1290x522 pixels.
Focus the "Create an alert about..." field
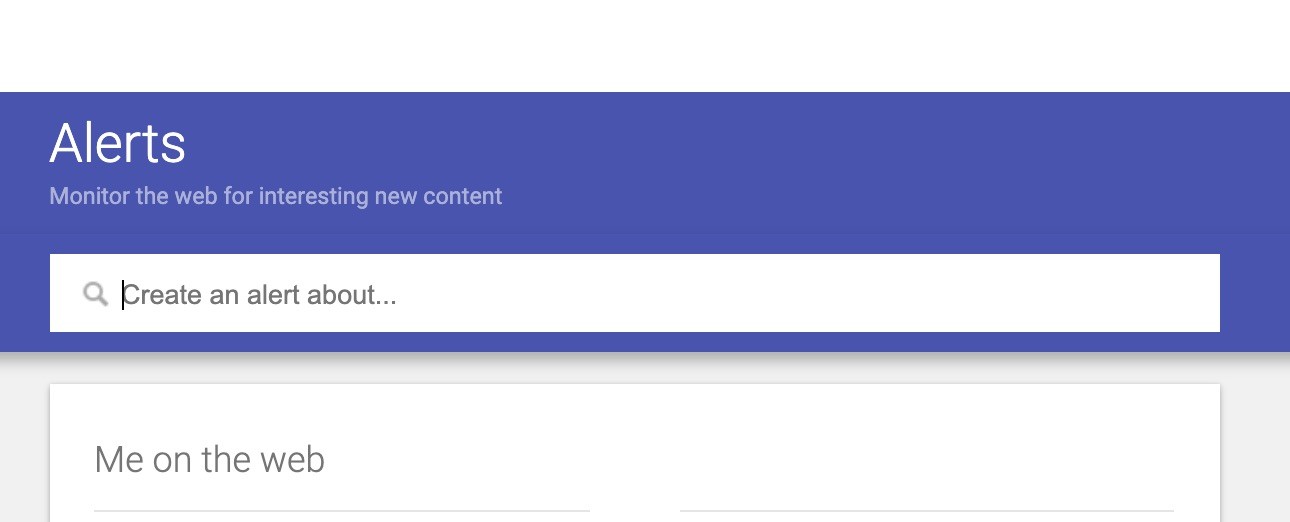pos(600,294)
